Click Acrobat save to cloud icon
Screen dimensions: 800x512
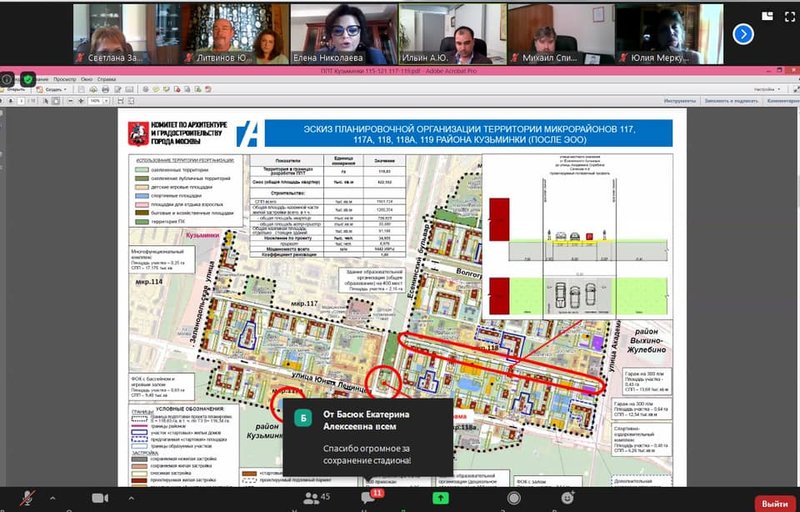(93, 89)
